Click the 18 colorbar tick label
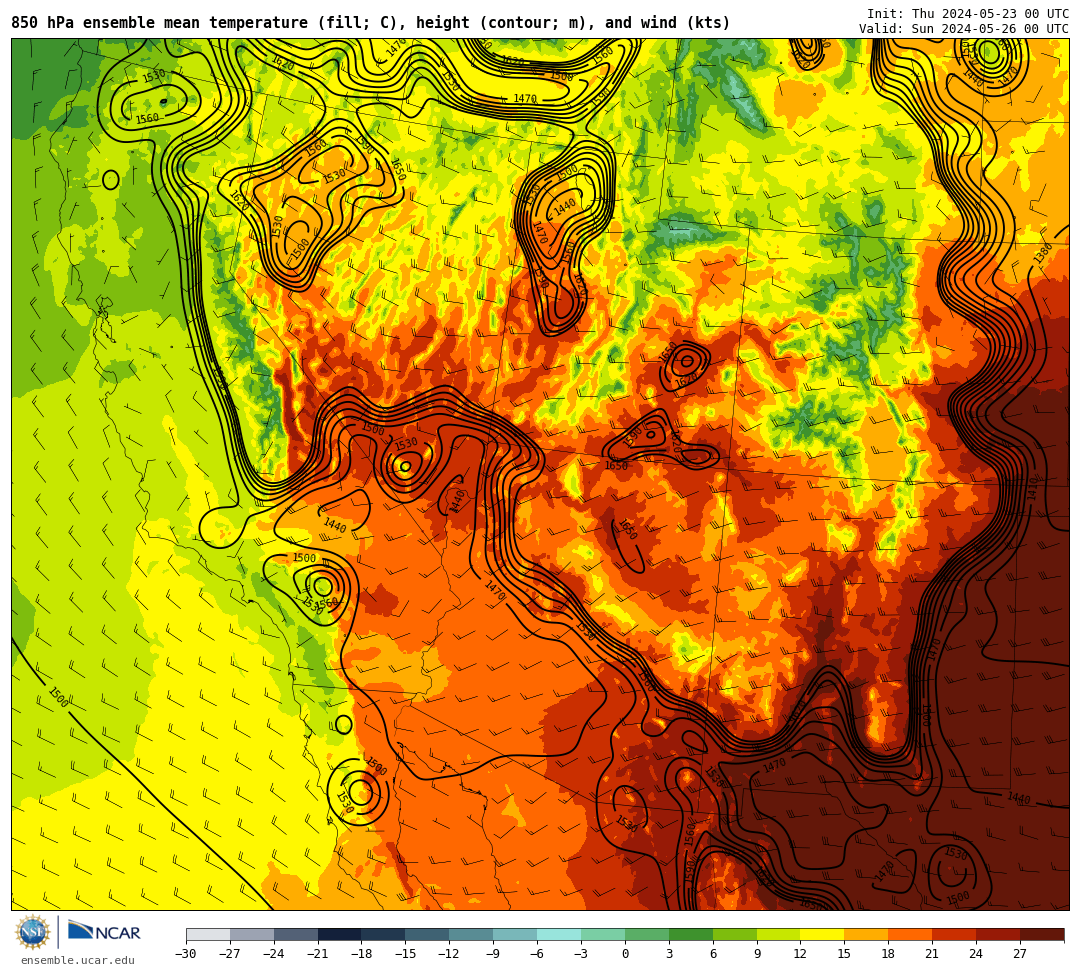The height and width of the screenshot is (973, 1080). (889, 954)
